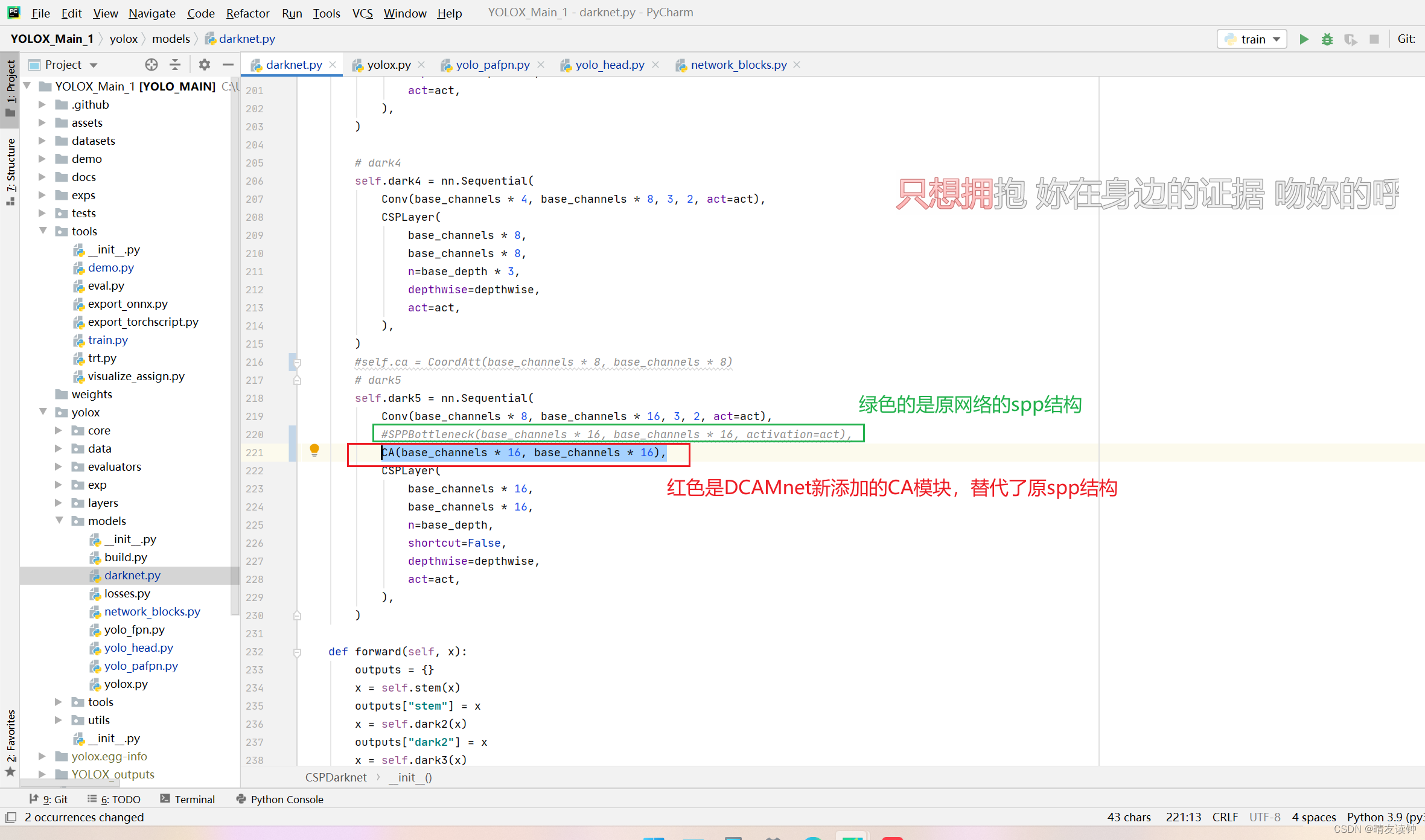Select demo.py in the project tree

click(x=110, y=267)
